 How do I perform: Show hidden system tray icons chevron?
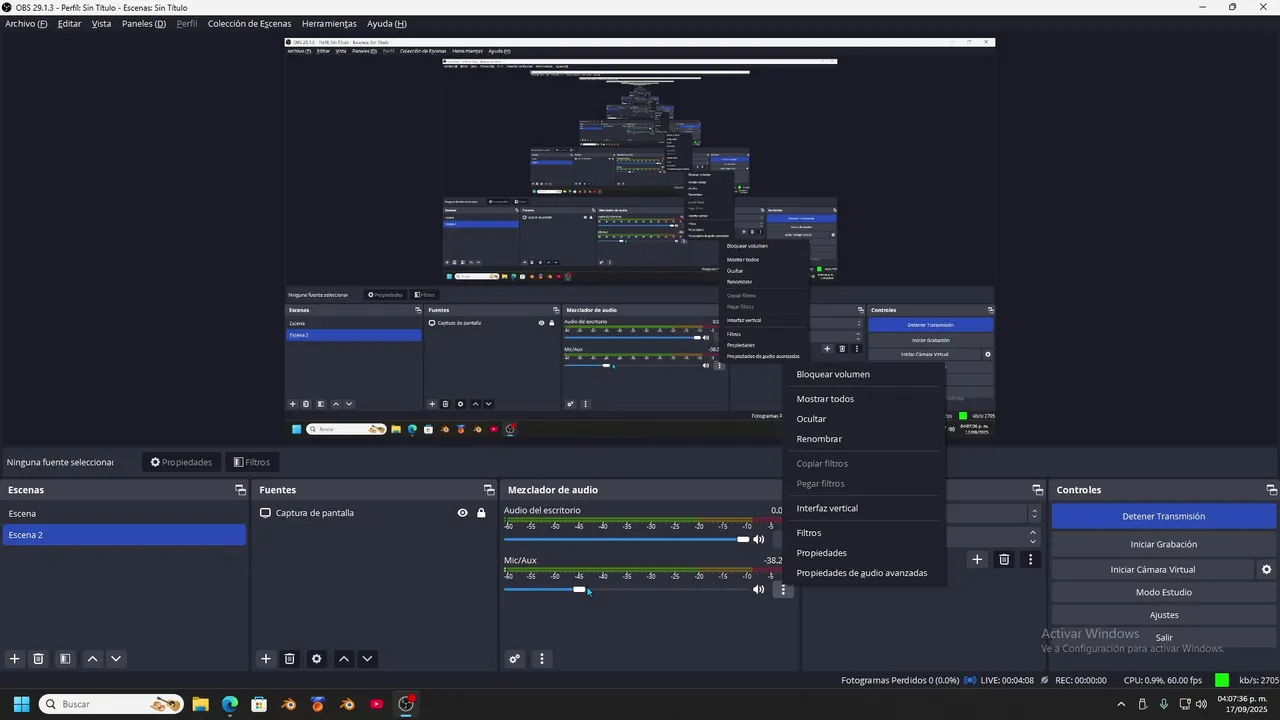pyautogui.click(x=1121, y=704)
